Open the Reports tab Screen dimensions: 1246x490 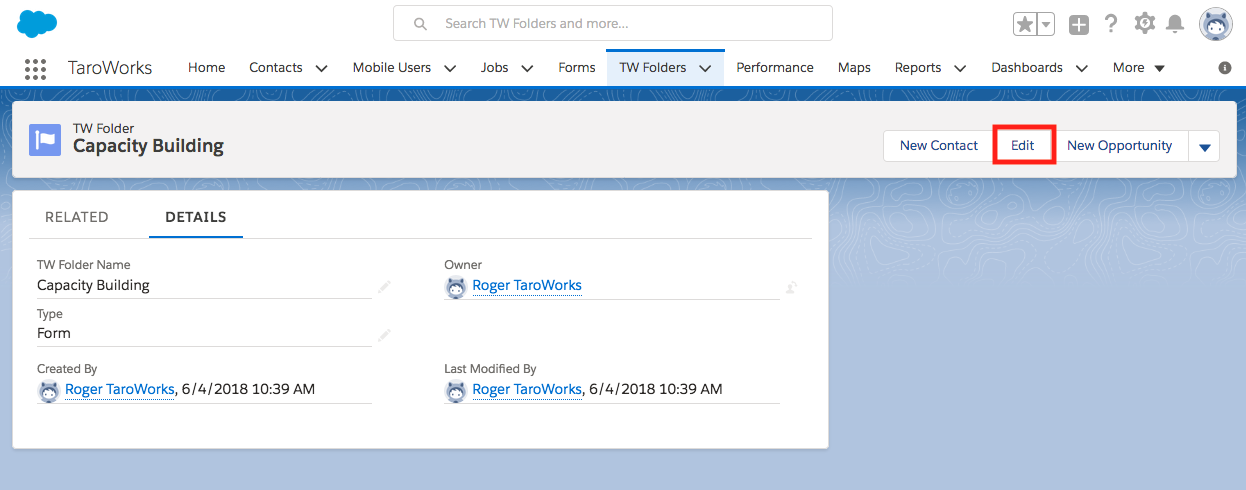point(918,68)
